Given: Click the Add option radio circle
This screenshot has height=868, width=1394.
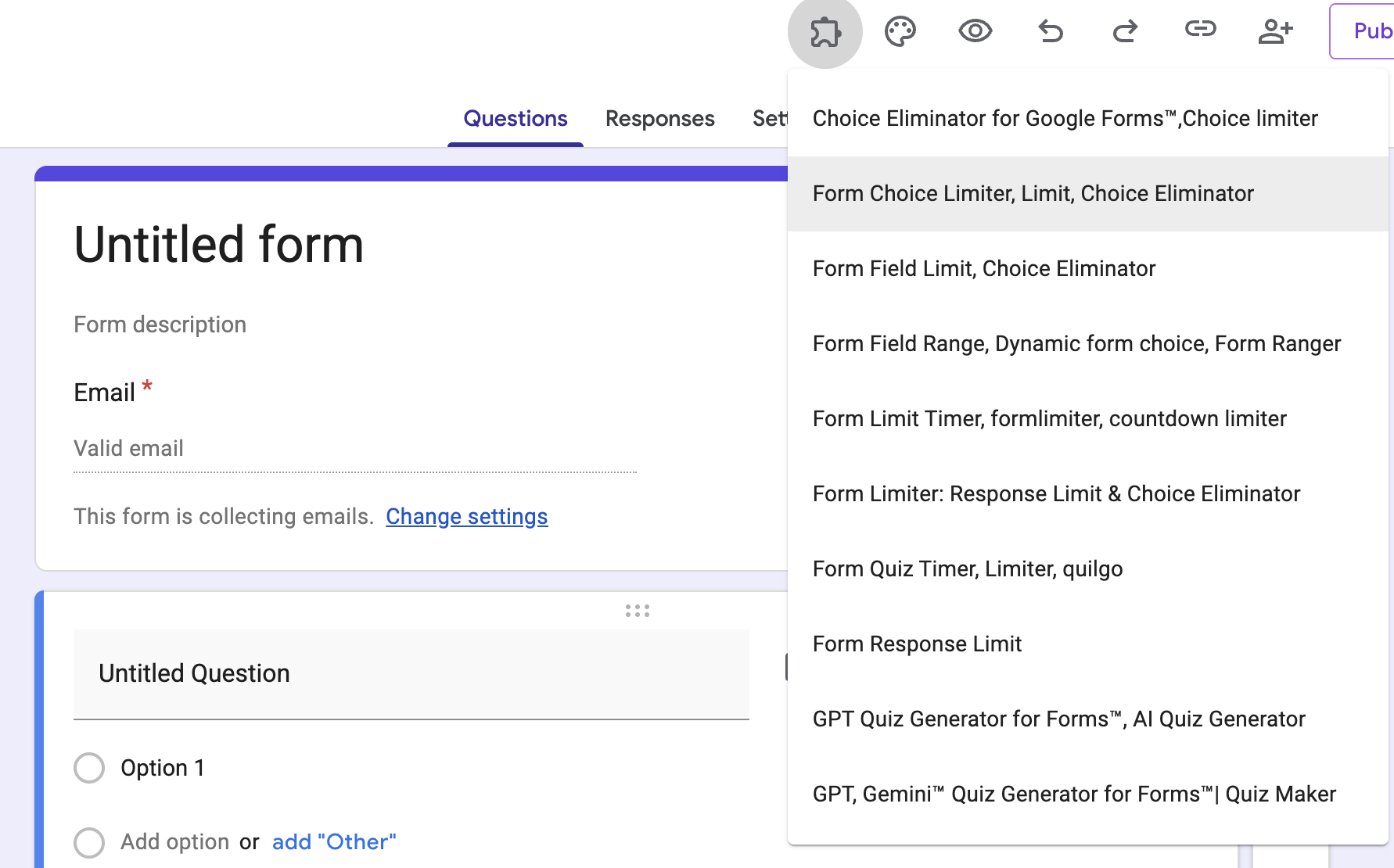Looking at the screenshot, I should coord(89,843).
